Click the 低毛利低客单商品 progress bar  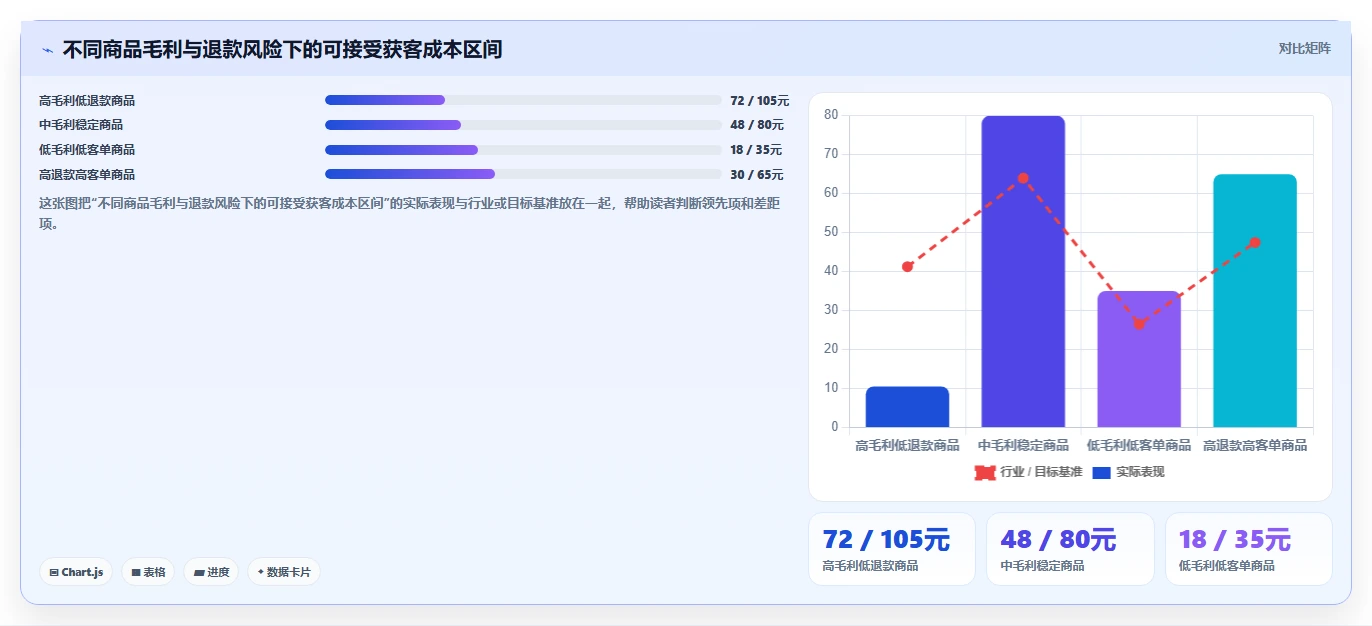[523, 150]
